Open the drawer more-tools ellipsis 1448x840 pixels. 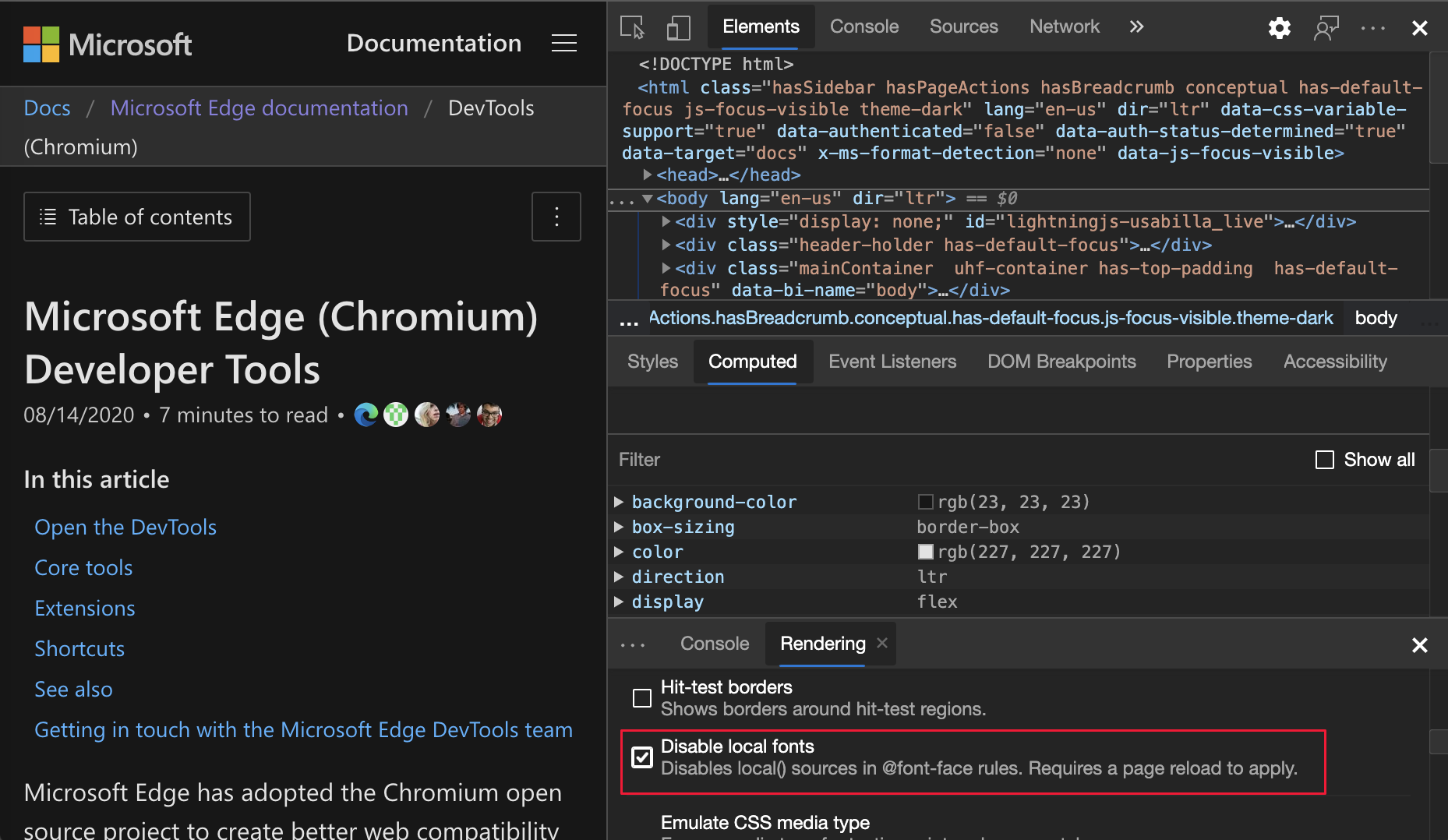(x=633, y=644)
